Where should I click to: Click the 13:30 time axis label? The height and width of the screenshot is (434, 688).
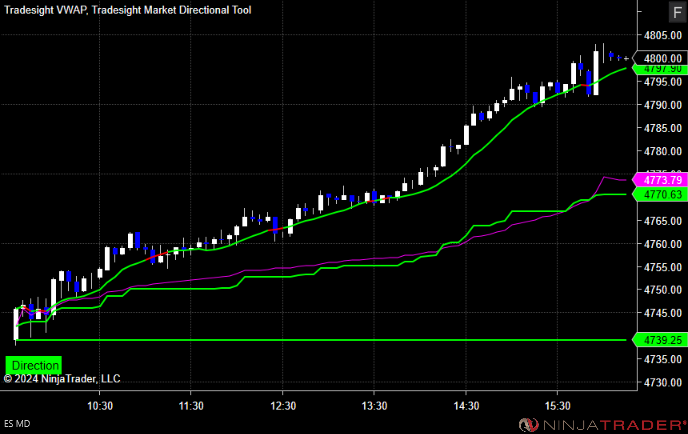pos(374,406)
